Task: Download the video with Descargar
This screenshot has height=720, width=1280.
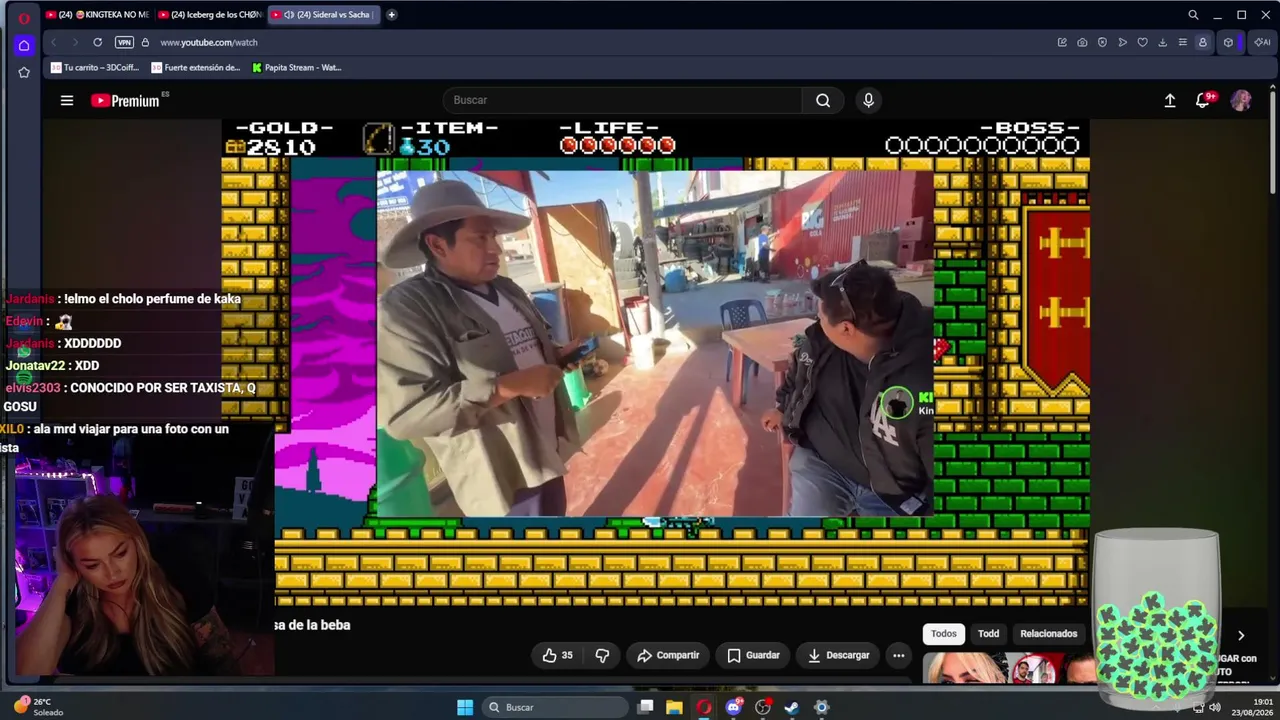Action: 838,655
